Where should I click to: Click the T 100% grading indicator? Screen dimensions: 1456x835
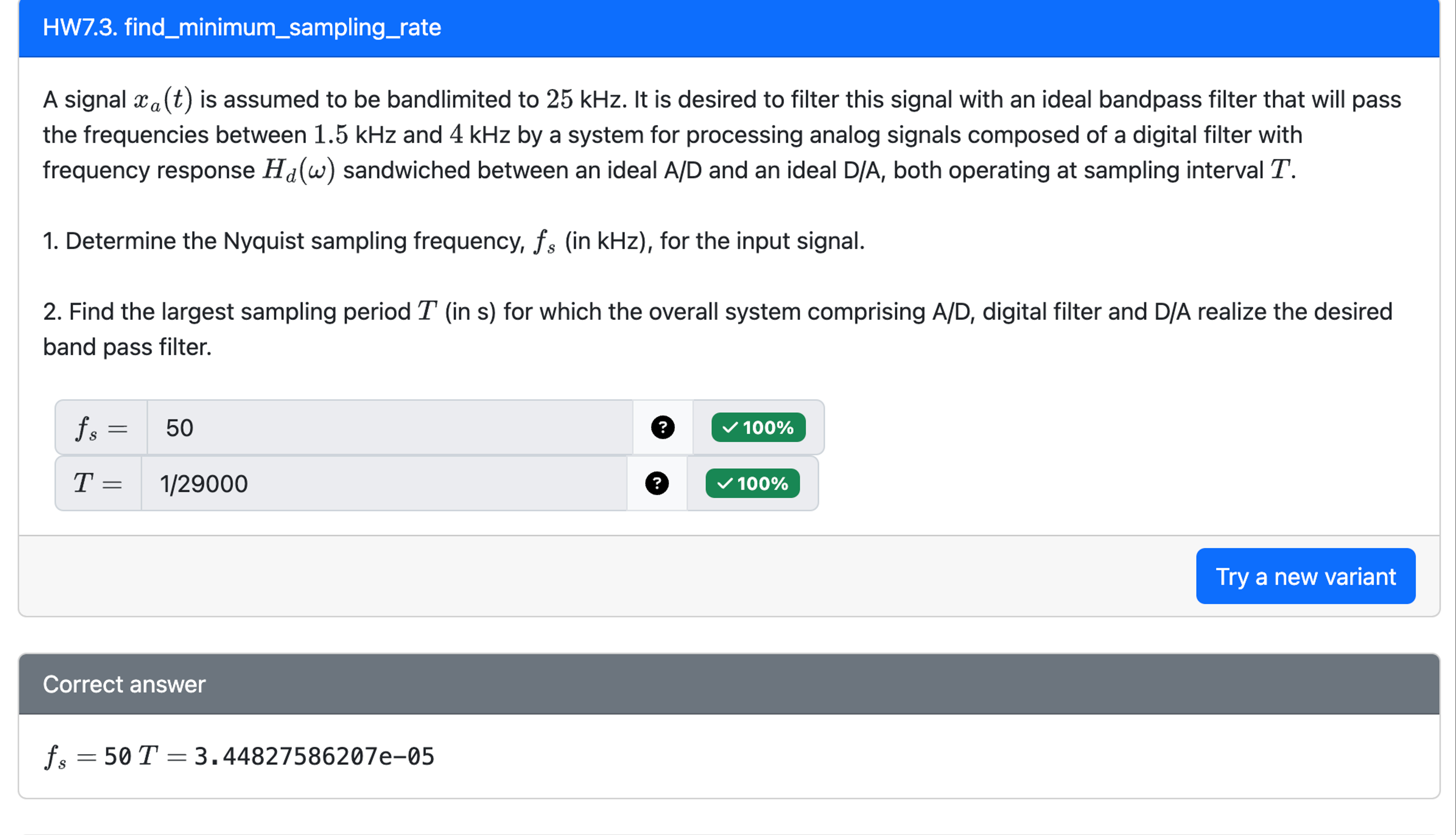752,484
